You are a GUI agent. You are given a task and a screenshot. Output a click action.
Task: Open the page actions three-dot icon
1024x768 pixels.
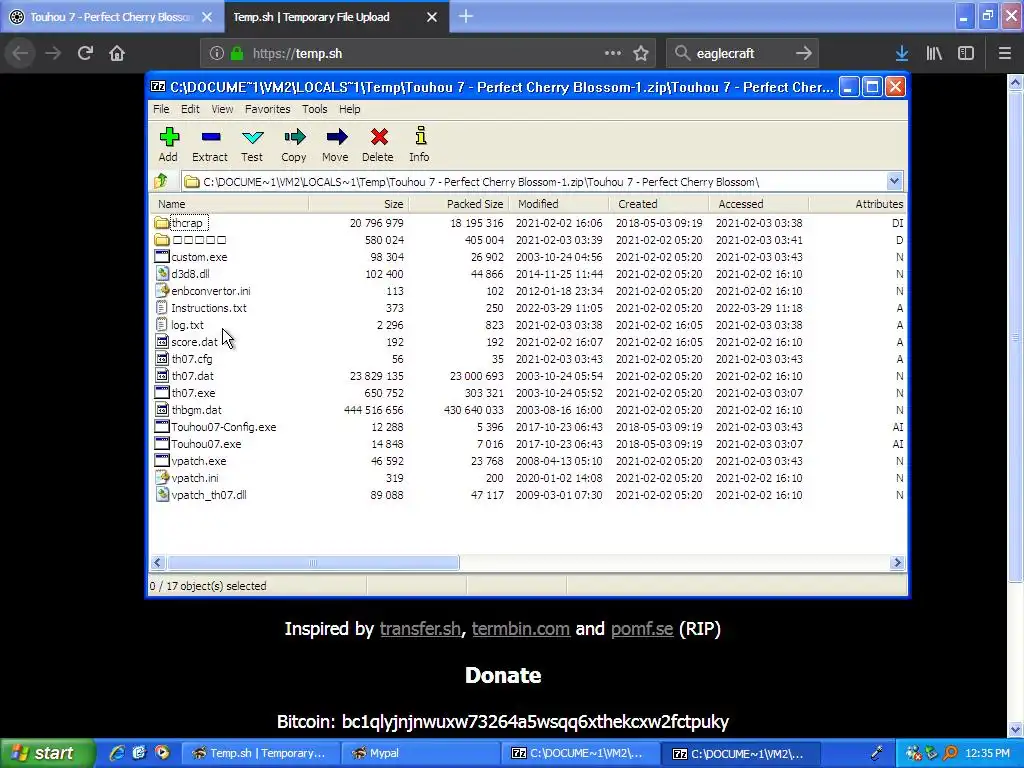point(613,53)
